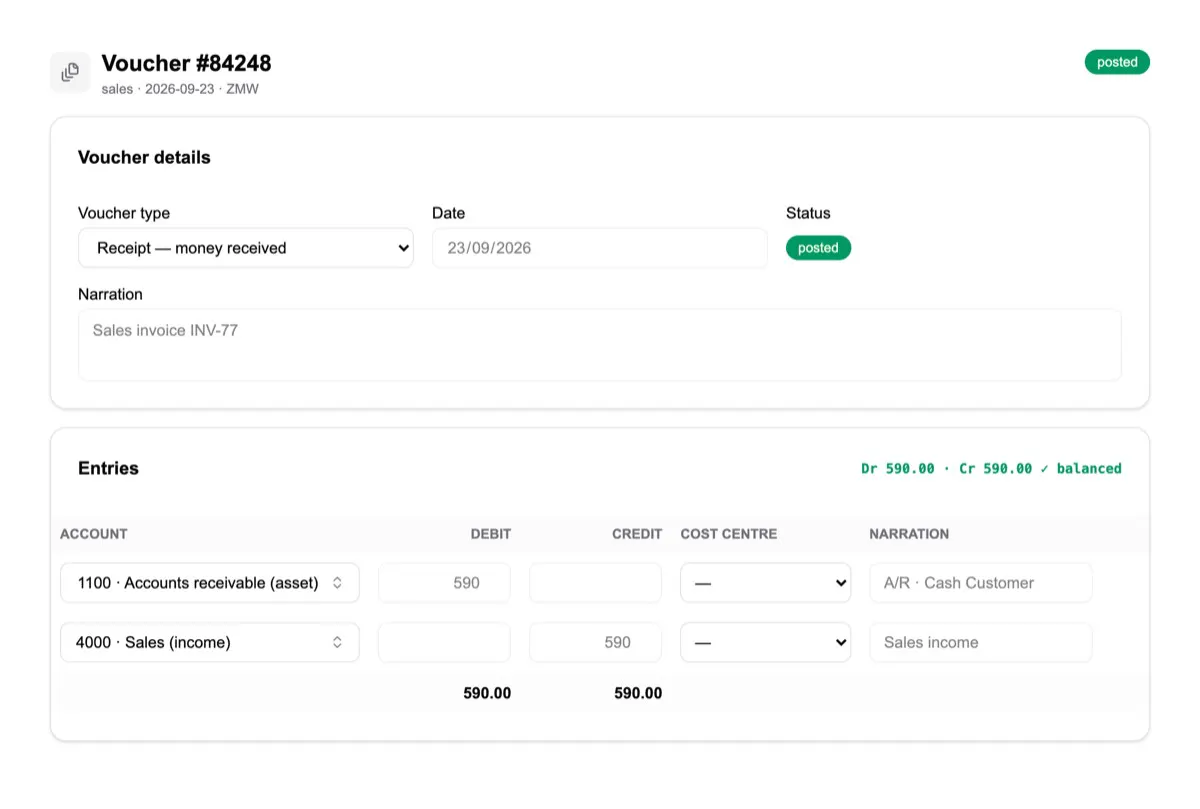Click the Sales income narration field

coord(981,643)
